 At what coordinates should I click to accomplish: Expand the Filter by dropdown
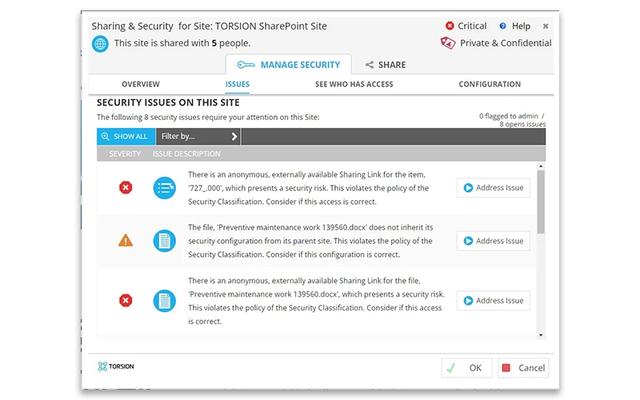click(x=199, y=136)
